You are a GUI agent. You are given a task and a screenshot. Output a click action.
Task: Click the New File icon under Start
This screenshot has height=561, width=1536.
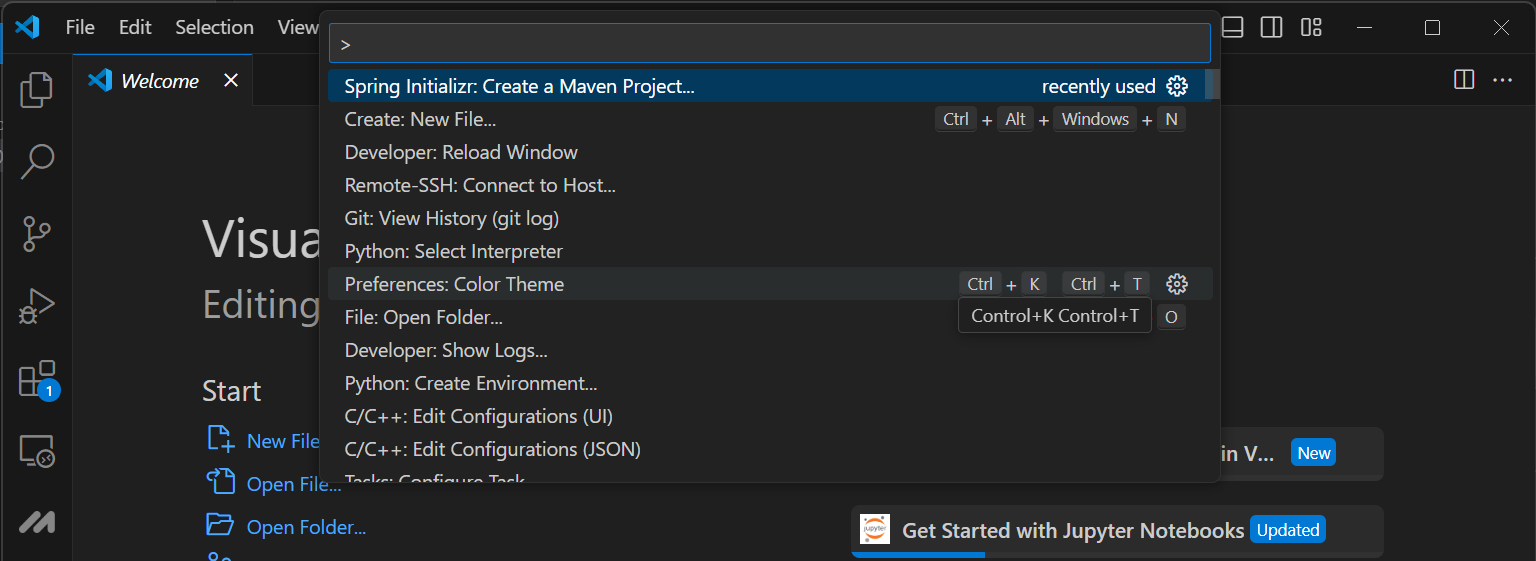(219, 439)
